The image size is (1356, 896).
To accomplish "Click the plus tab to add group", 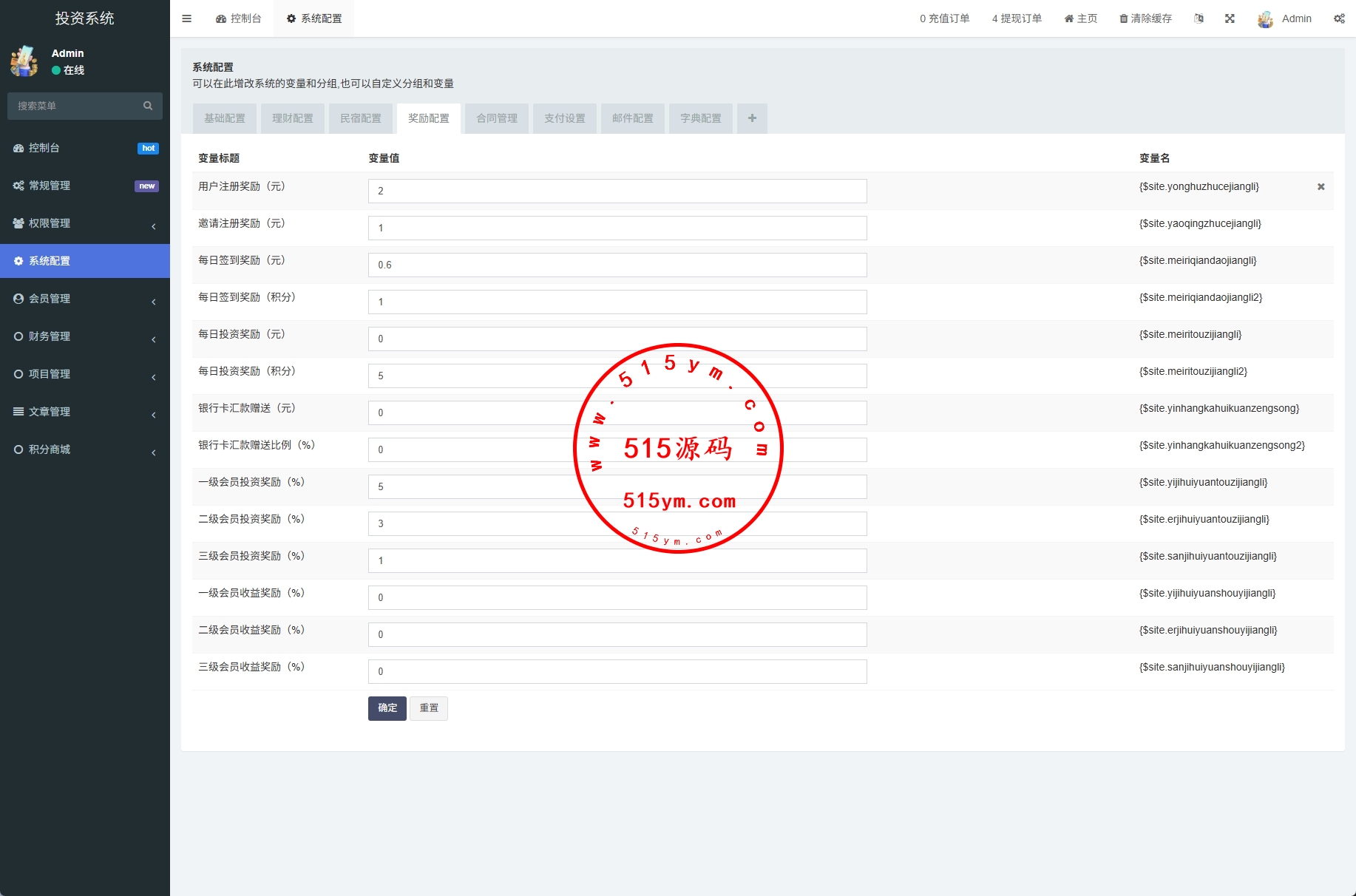I will 752,118.
